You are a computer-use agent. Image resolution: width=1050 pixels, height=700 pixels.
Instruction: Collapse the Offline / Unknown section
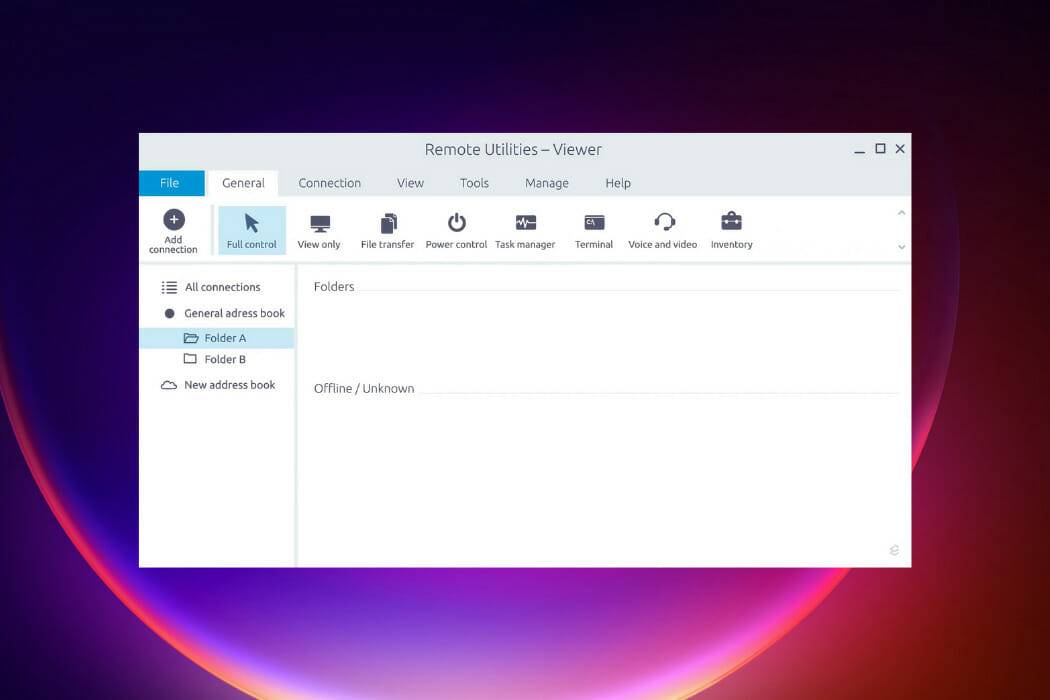click(364, 388)
